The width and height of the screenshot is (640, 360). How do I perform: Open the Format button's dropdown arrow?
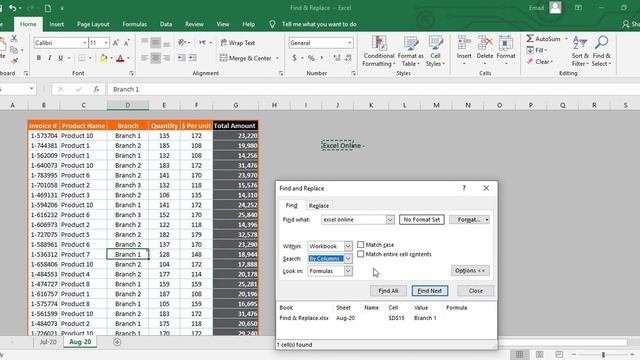click(487, 220)
